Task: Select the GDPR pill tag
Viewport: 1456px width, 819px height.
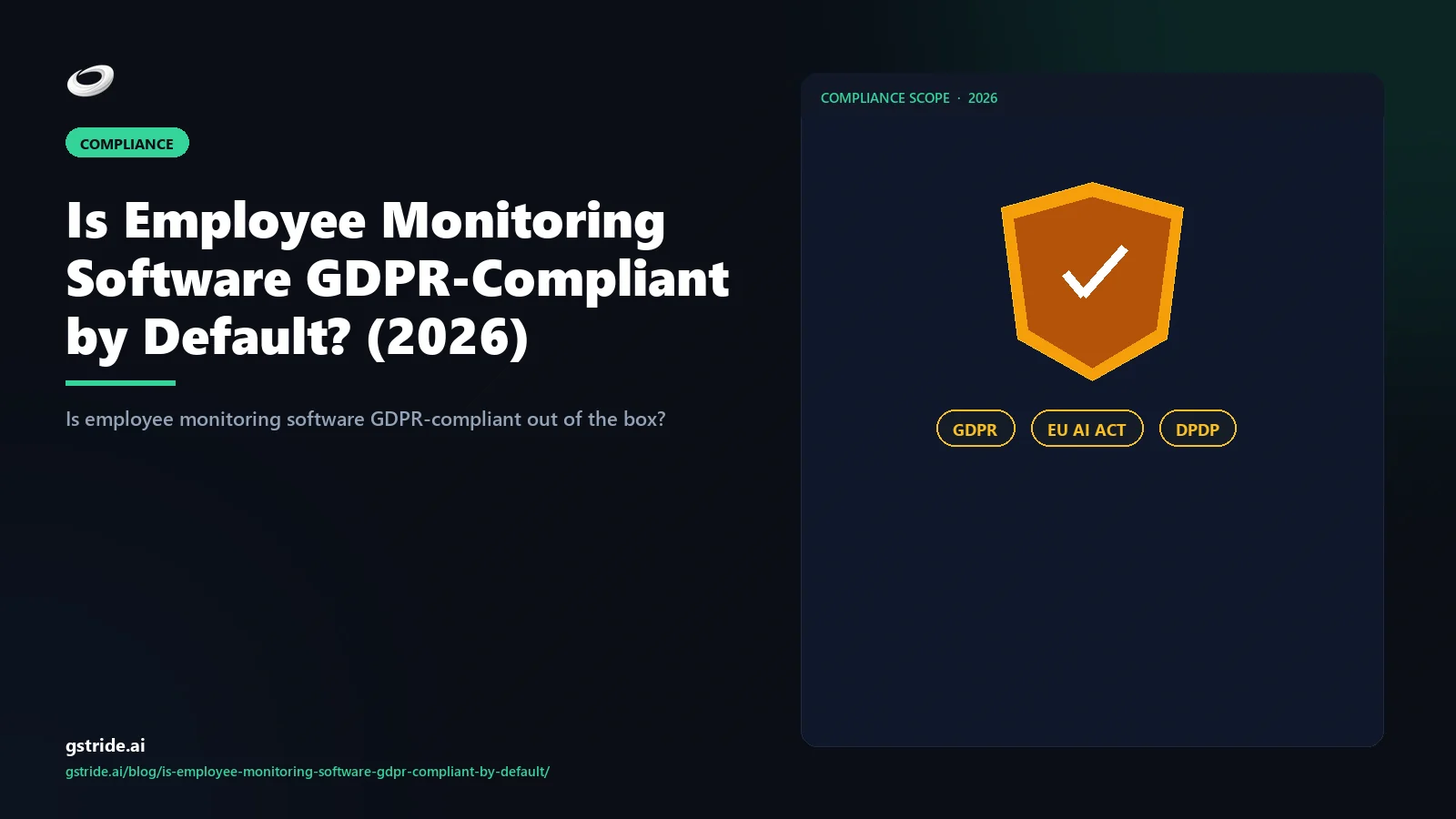Action: tap(976, 429)
